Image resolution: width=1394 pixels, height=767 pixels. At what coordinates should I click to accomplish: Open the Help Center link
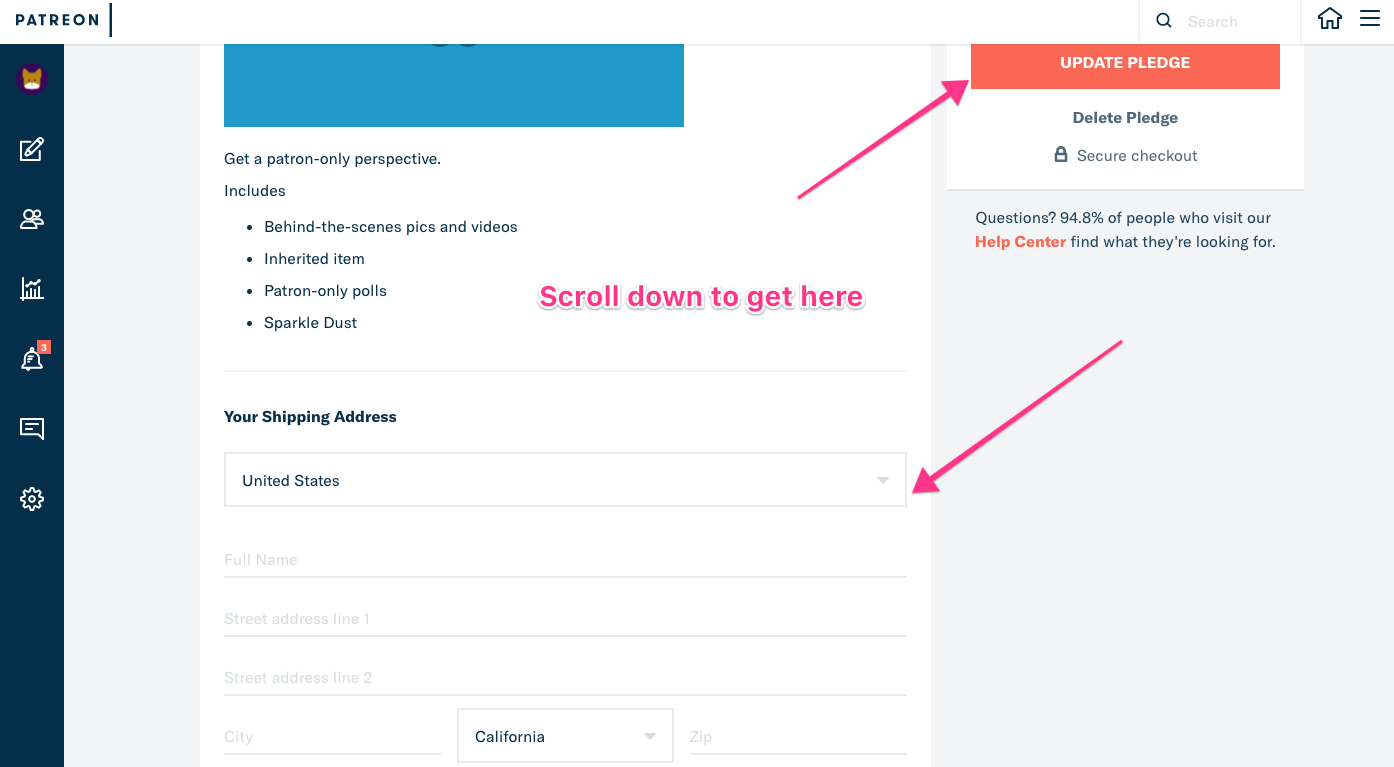coord(1020,242)
